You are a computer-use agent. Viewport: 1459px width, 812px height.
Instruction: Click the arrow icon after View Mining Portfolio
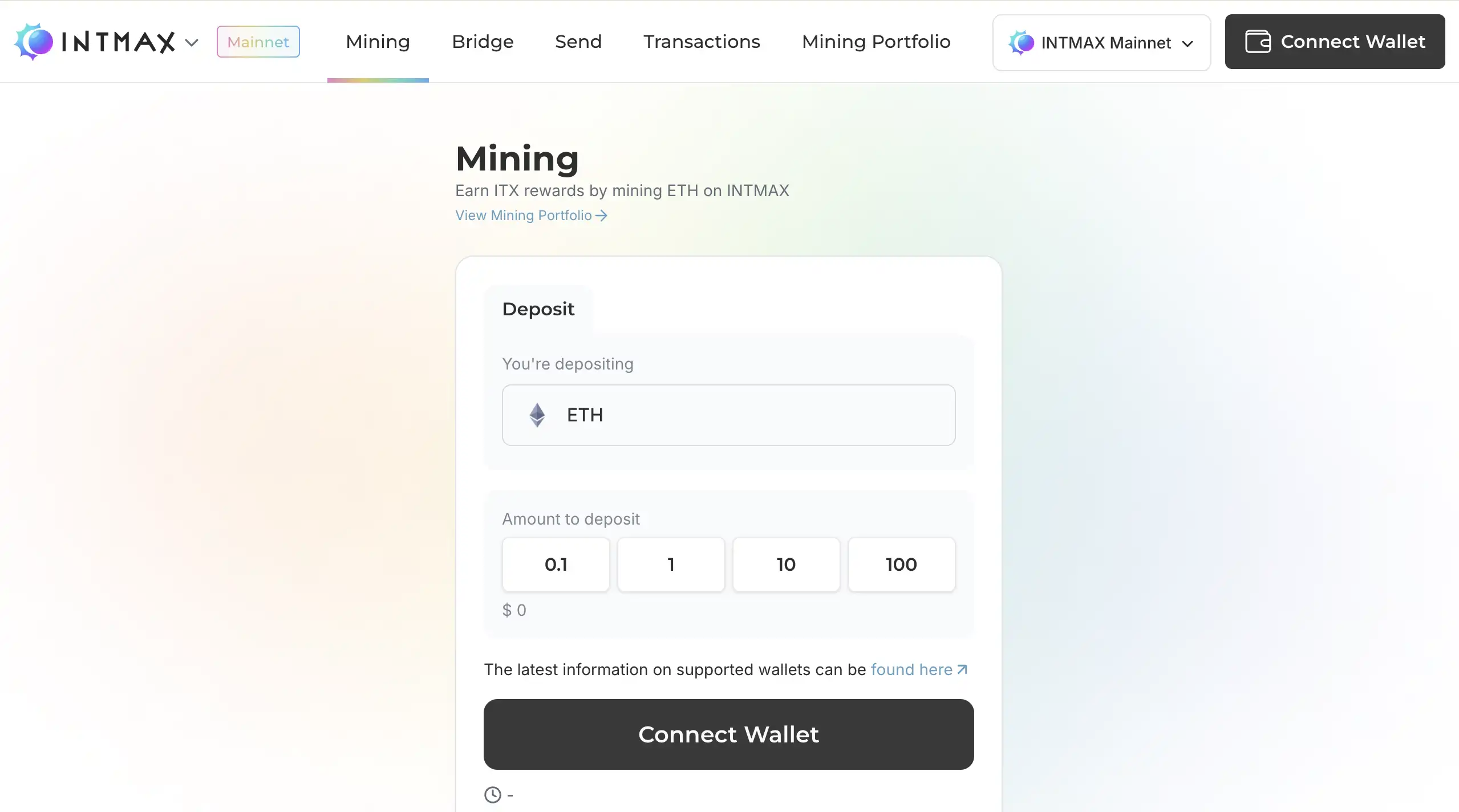pyautogui.click(x=601, y=216)
